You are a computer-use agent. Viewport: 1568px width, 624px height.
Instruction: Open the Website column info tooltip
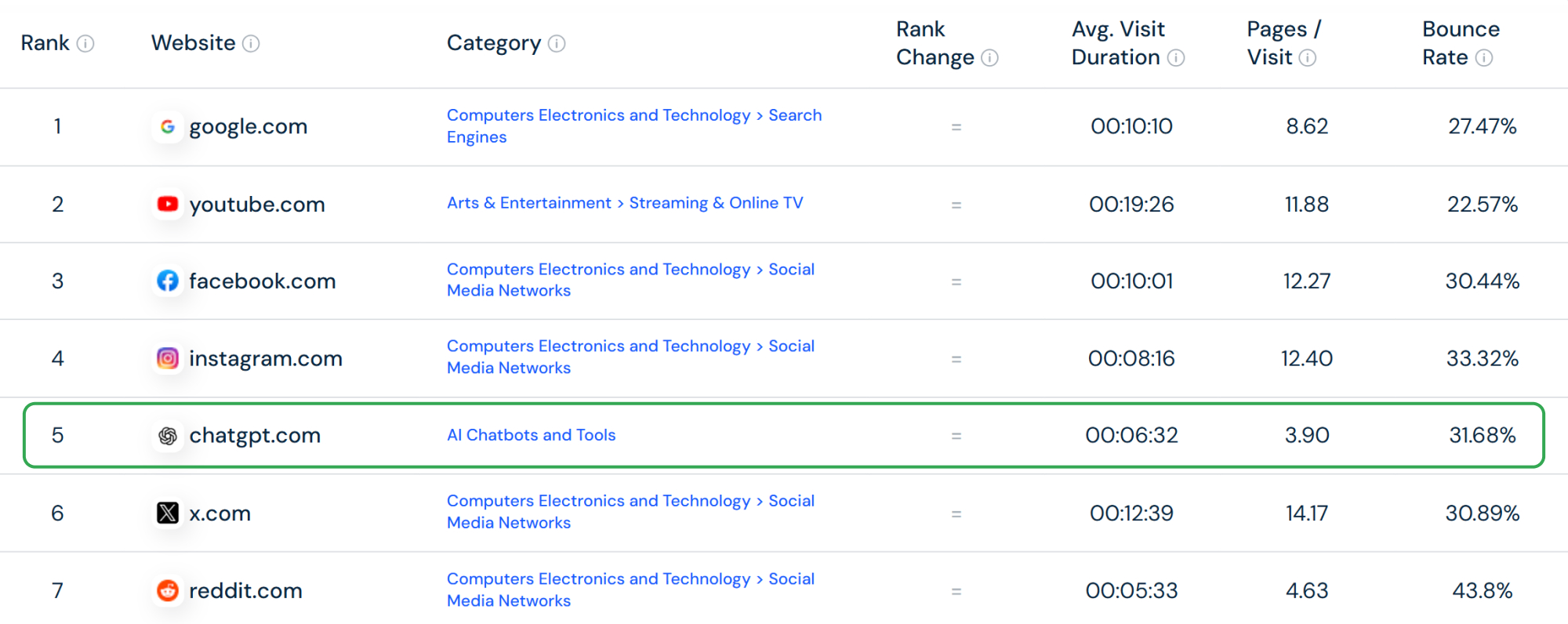[x=251, y=44]
